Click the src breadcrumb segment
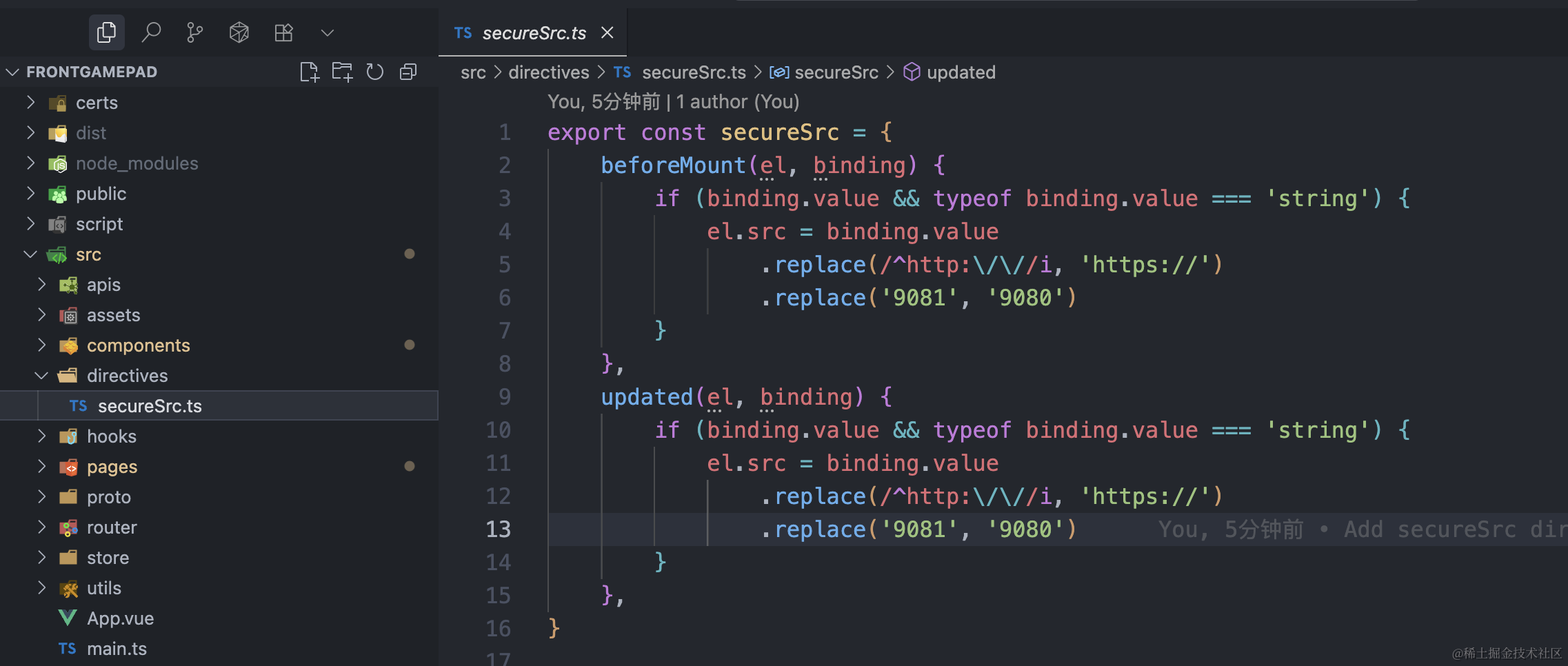This screenshot has width=1568, height=666. pos(474,72)
